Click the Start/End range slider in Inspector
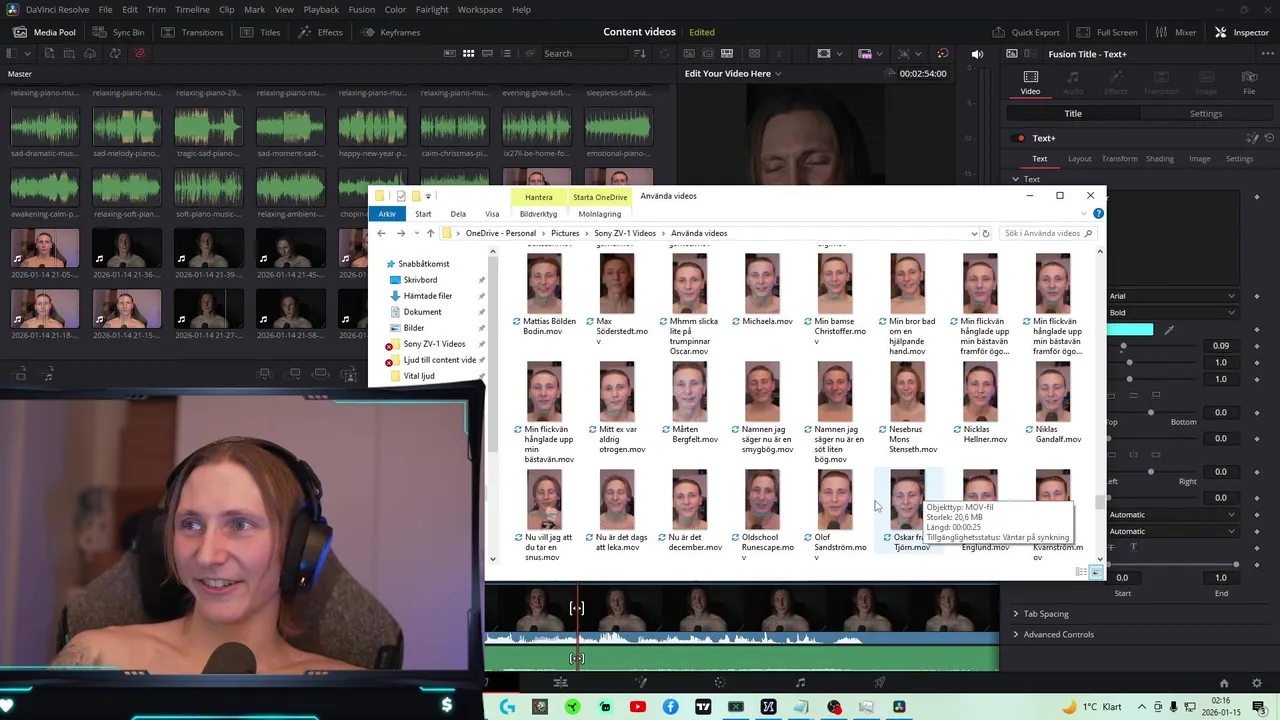 [1172, 565]
